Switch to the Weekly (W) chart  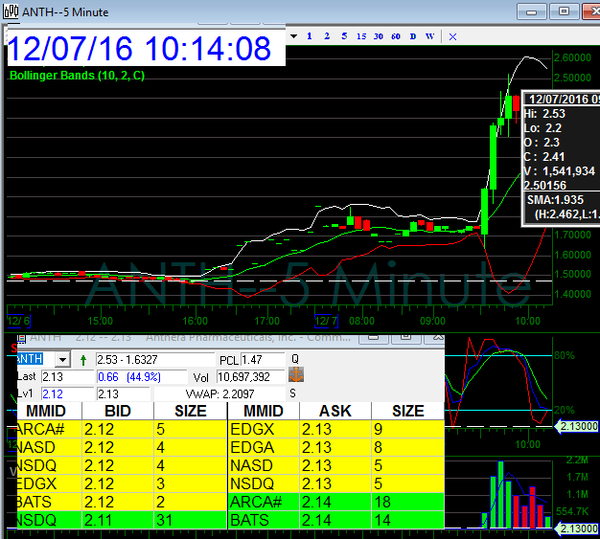[429, 36]
